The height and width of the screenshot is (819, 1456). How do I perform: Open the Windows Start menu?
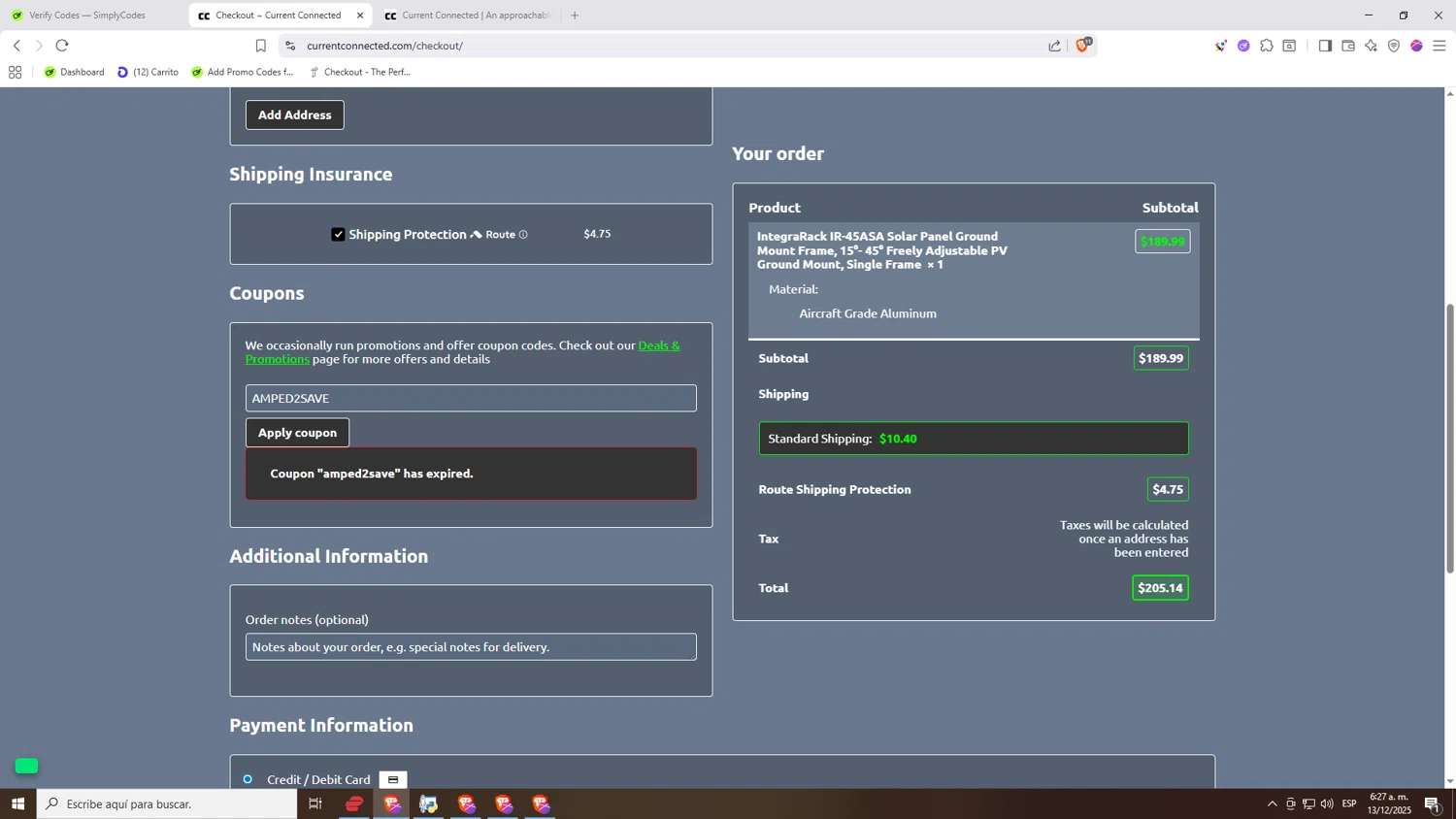17,803
